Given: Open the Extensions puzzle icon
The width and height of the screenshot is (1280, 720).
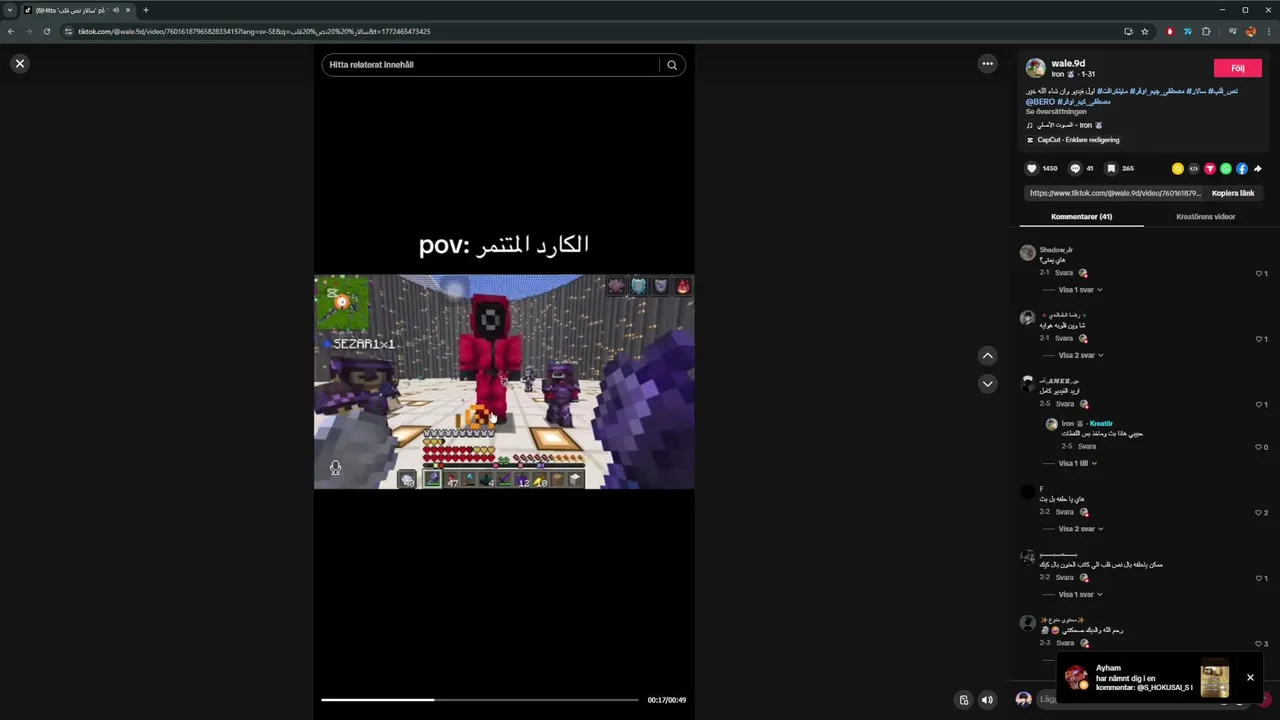Looking at the screenshot, I should (x=1206, y=31).
